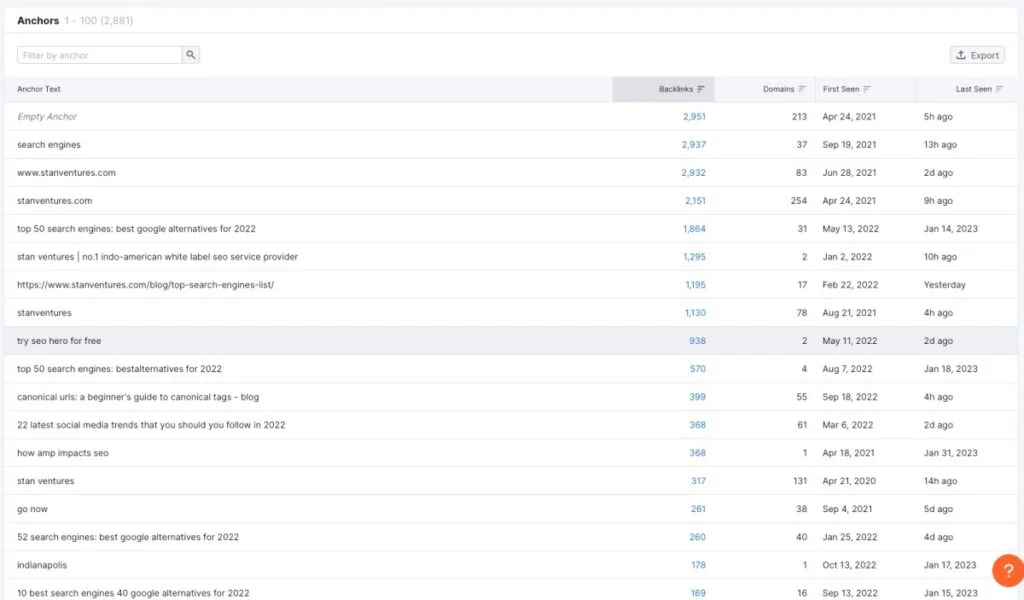The height and width of the screenshot is (600, 1024).
Task: Open the 317 backlinks for stan ventures
Action: pos(698,481)
